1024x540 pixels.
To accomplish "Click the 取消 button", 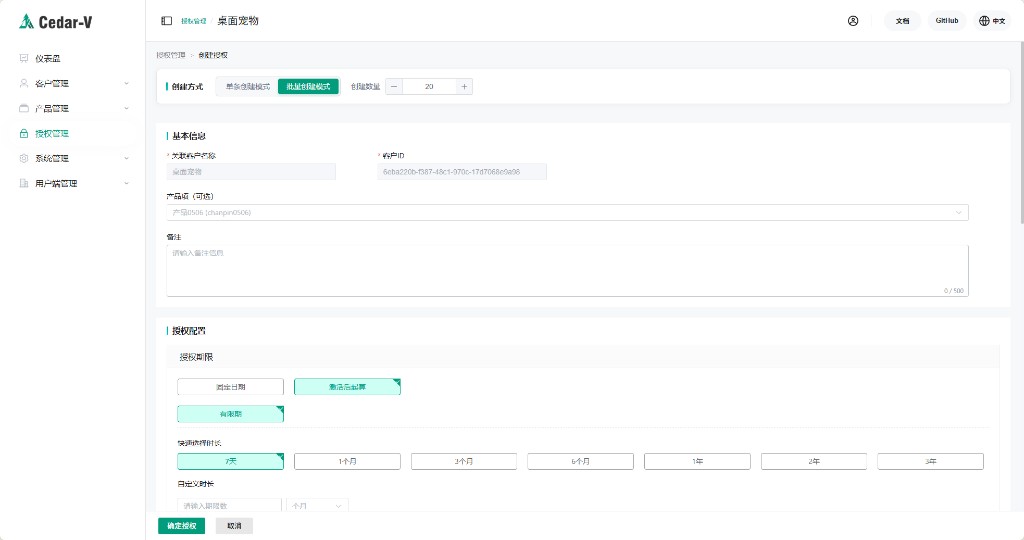I will pyautogui.click(x=234, y=526).
